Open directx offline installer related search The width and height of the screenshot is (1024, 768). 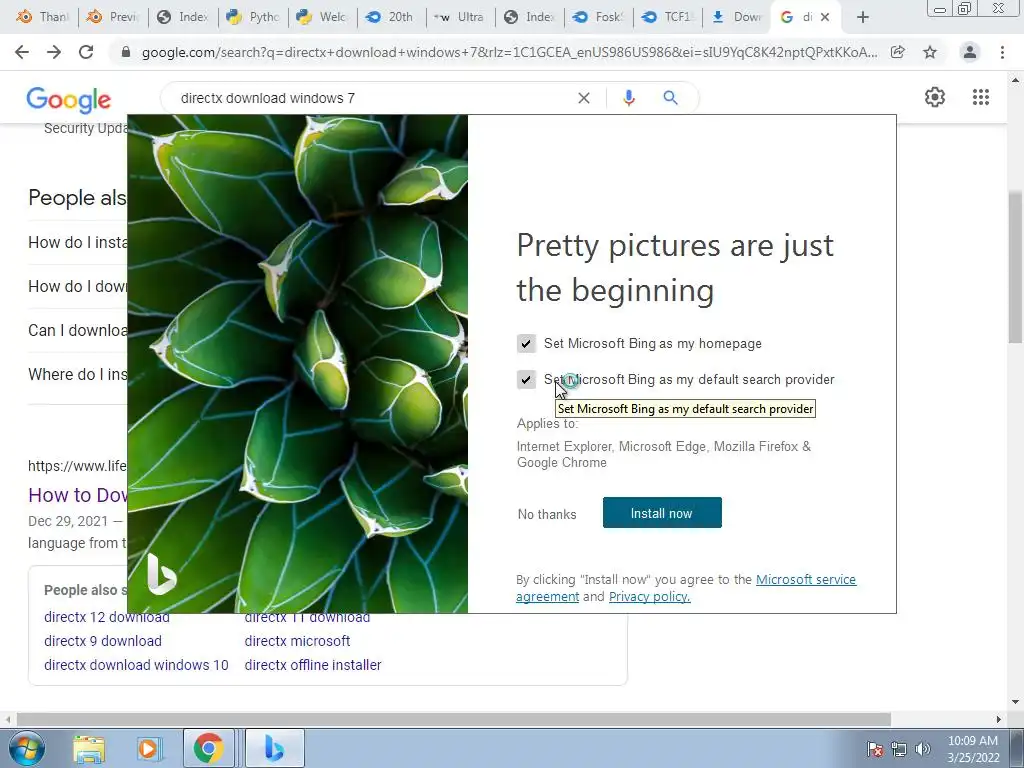coord(313,665)
